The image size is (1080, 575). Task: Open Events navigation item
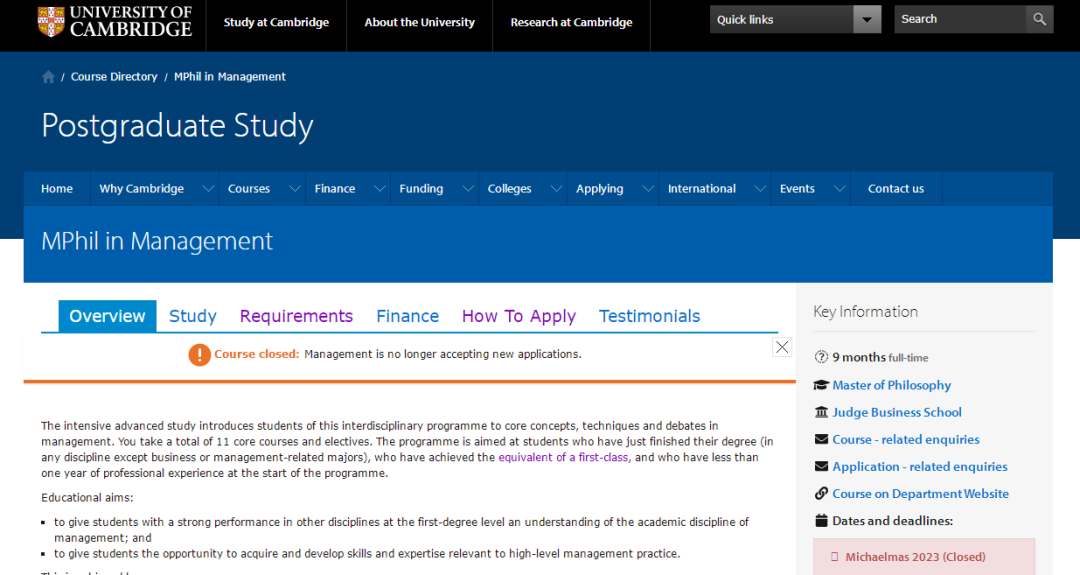point(797,189)
